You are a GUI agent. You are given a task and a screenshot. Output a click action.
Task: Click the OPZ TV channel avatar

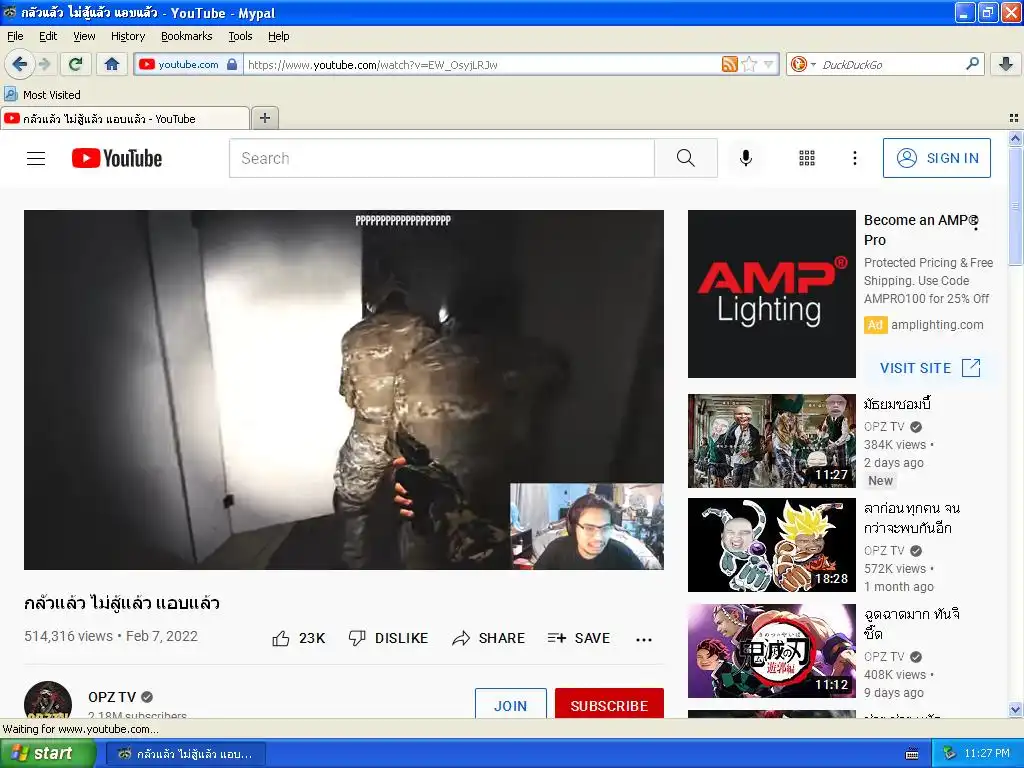pyautogui.click(x=48, y=700)
